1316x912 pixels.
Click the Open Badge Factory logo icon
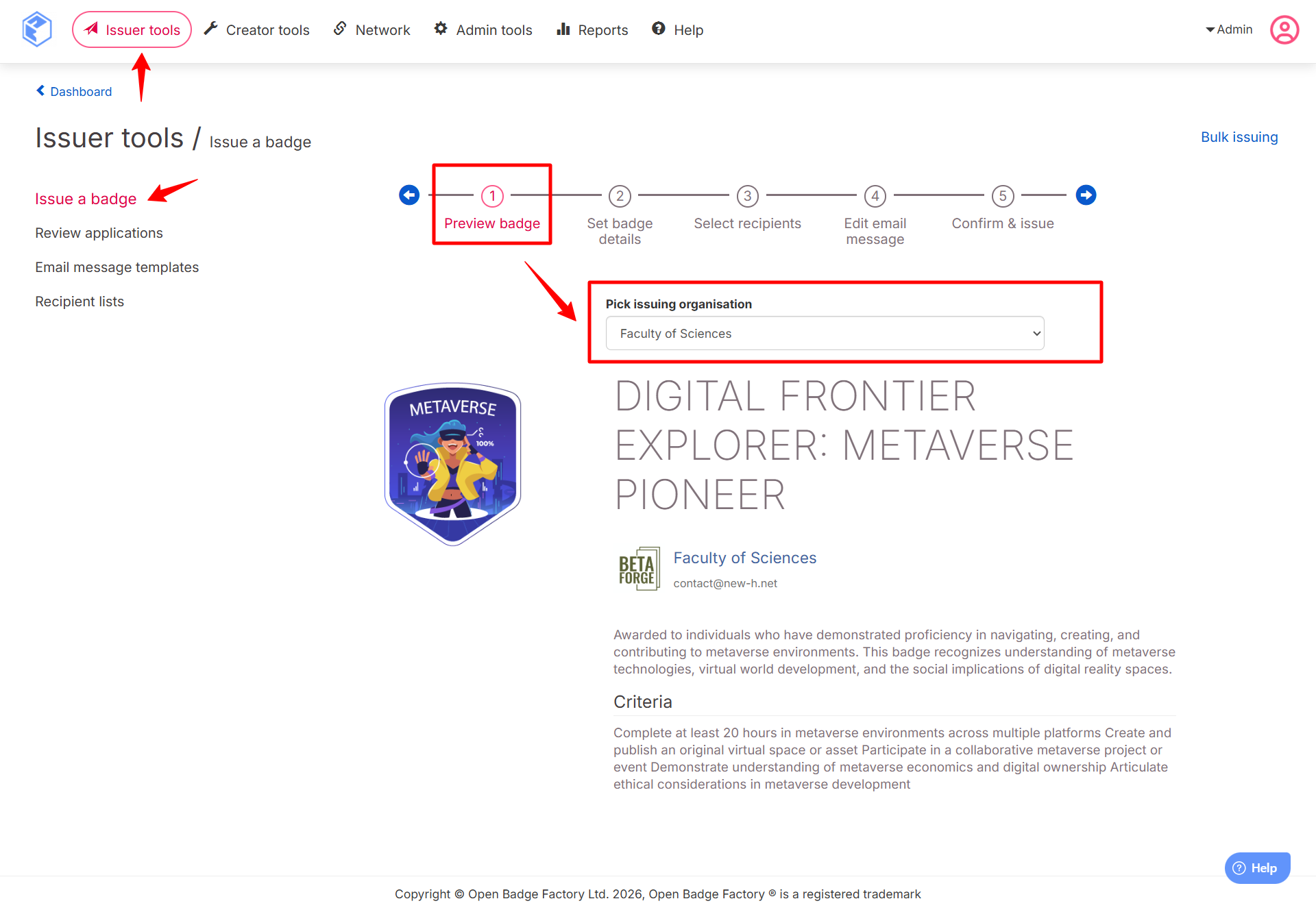37,29
